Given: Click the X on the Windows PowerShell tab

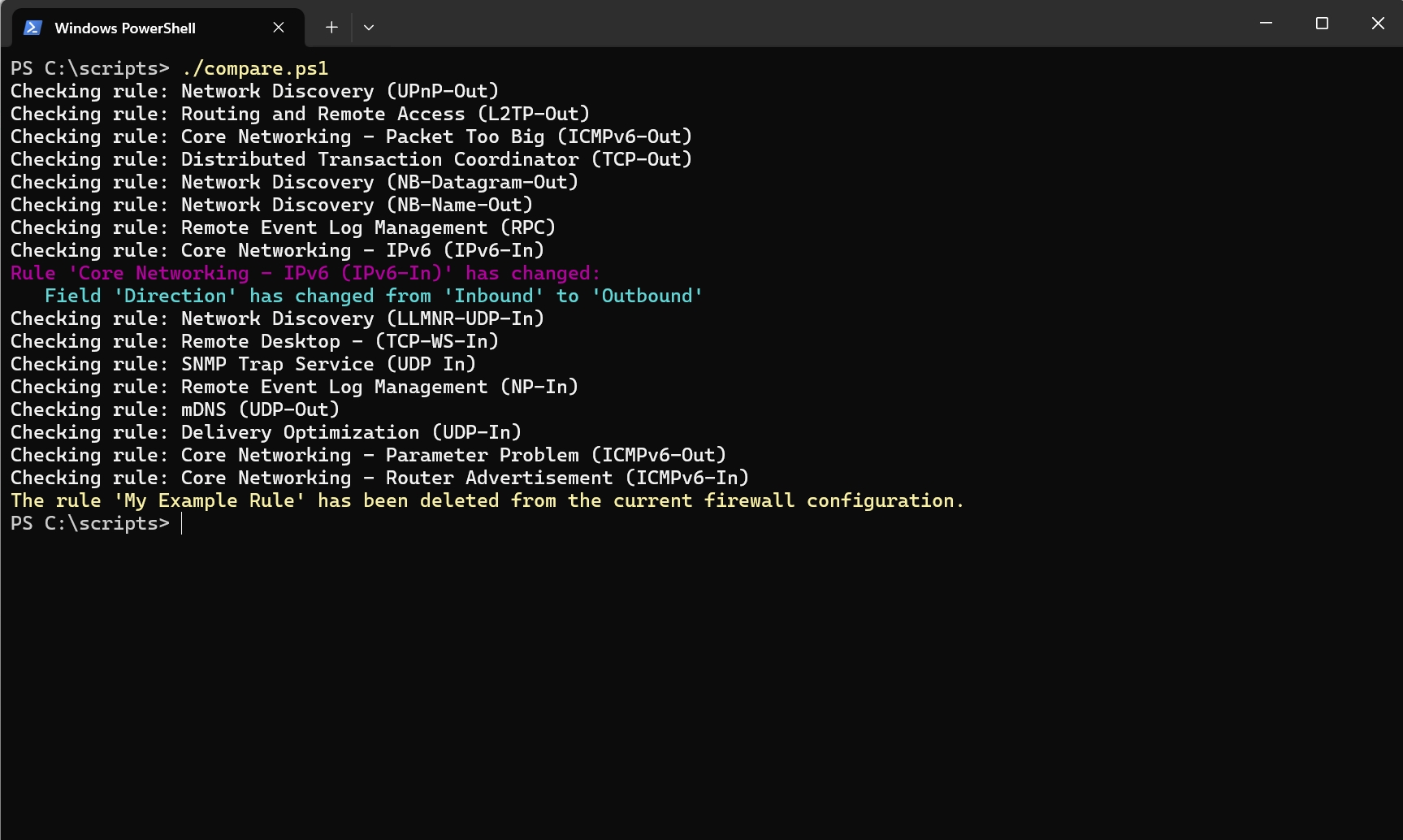Looking at the screenshot, I should (x=278, y=27).
